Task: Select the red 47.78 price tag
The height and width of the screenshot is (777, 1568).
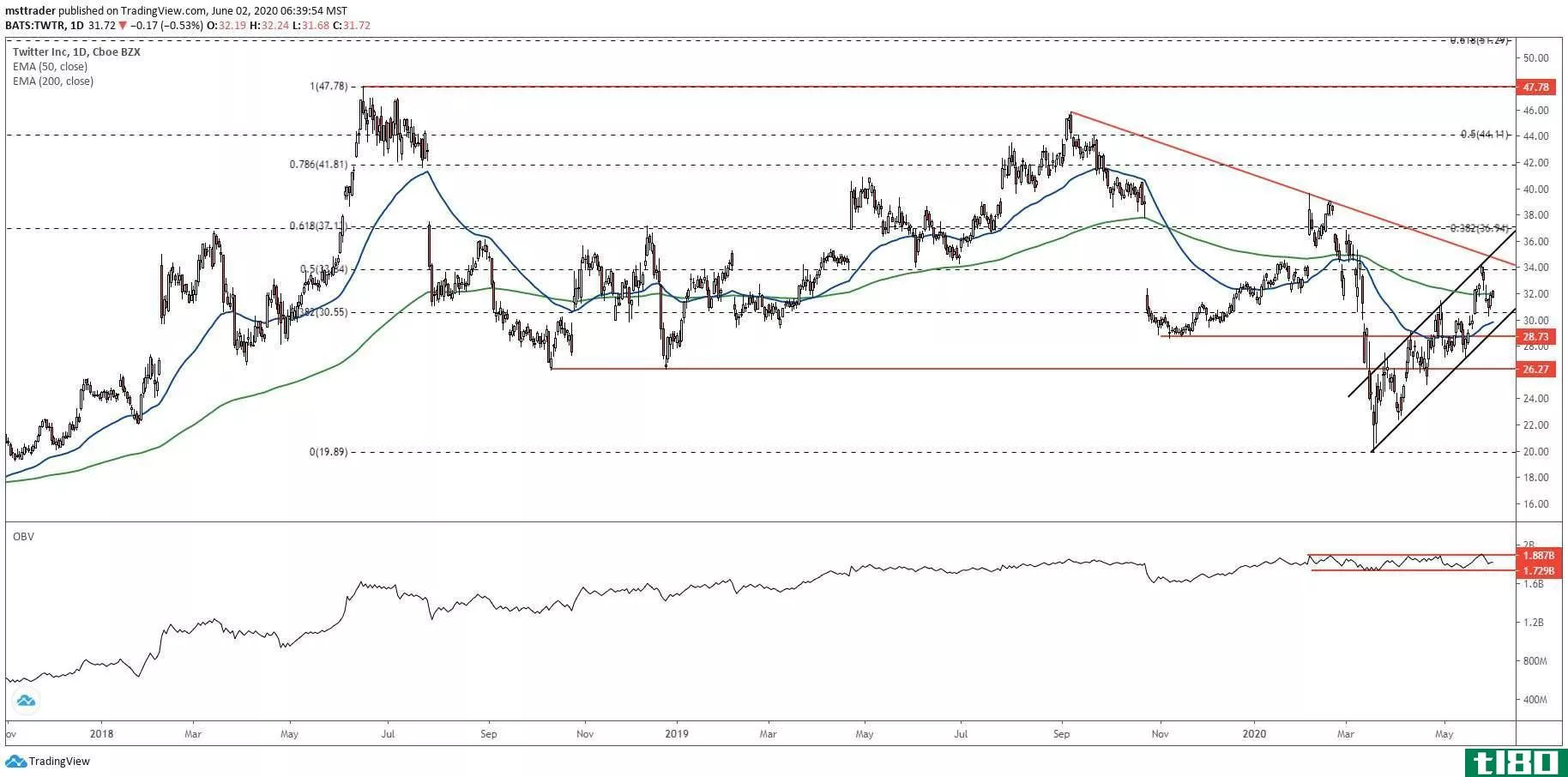Action: pyautogui.click(x=1535, y=87)
